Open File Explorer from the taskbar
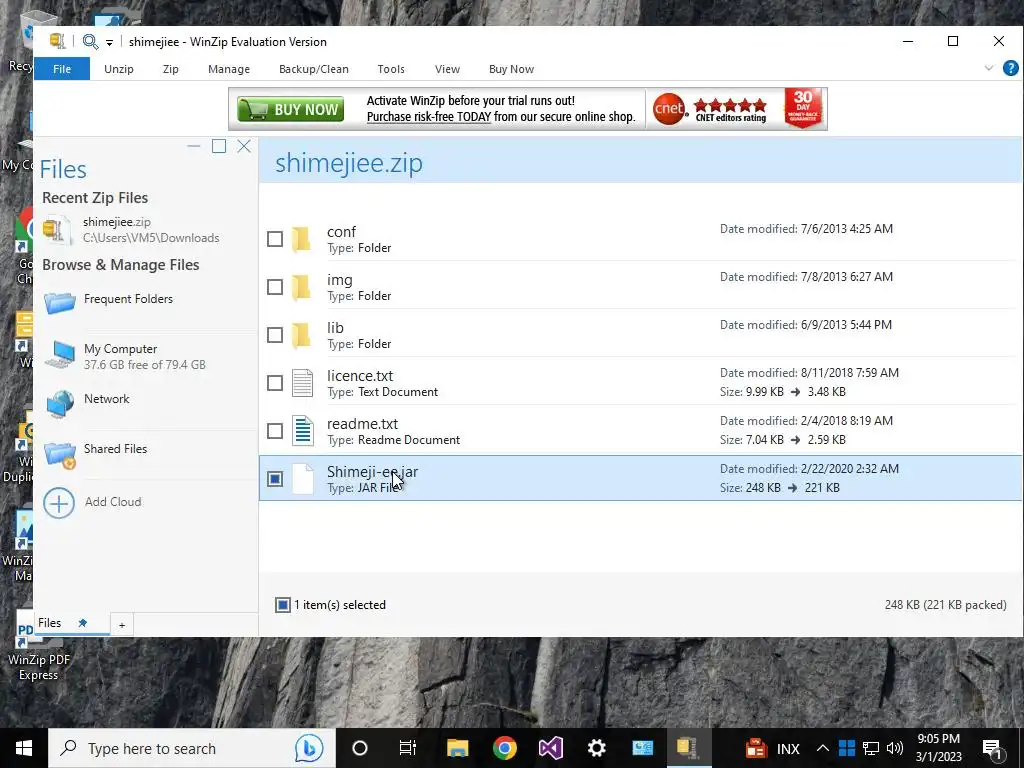This screenshot has height=768, width=1024. [457, 748]
